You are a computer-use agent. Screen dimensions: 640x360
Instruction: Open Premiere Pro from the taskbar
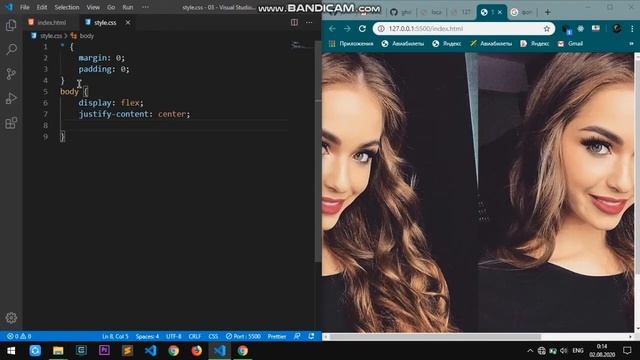click(104, 351)
